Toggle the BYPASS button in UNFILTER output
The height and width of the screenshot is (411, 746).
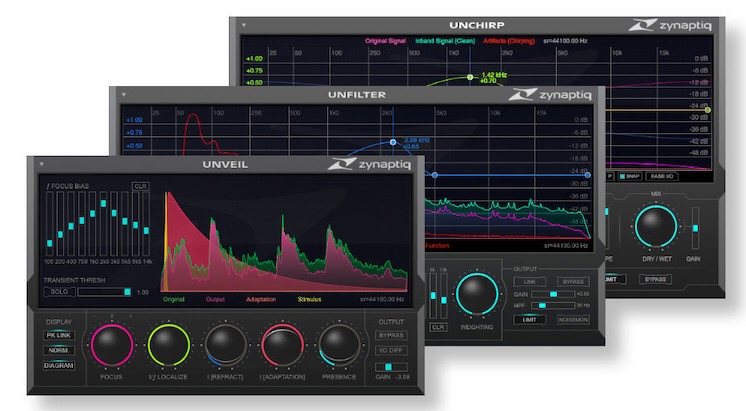573,282
